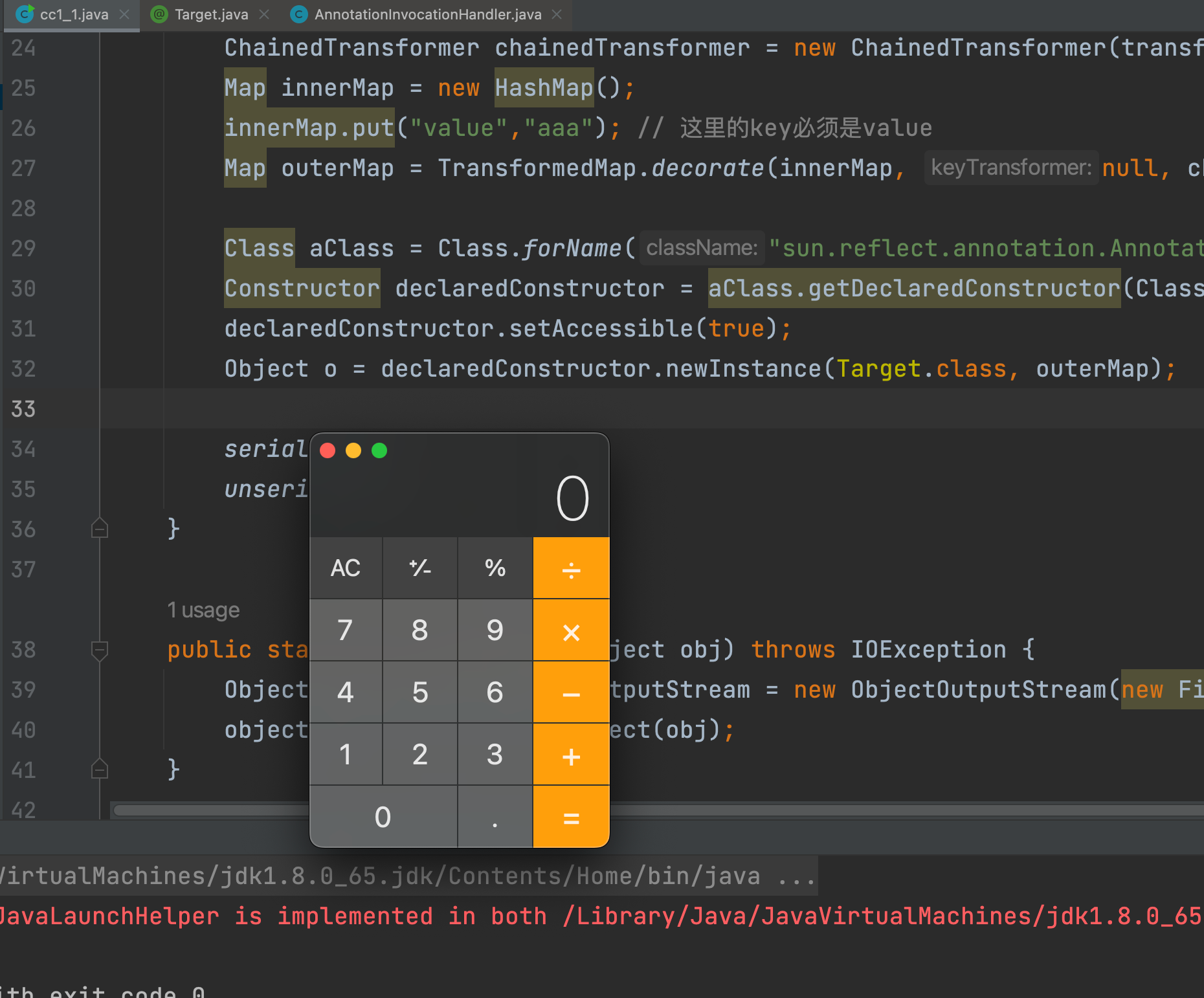This screenshot has height=998, width=1204.
Task: Click the green zoom button on Calculator
Action: 379,450
